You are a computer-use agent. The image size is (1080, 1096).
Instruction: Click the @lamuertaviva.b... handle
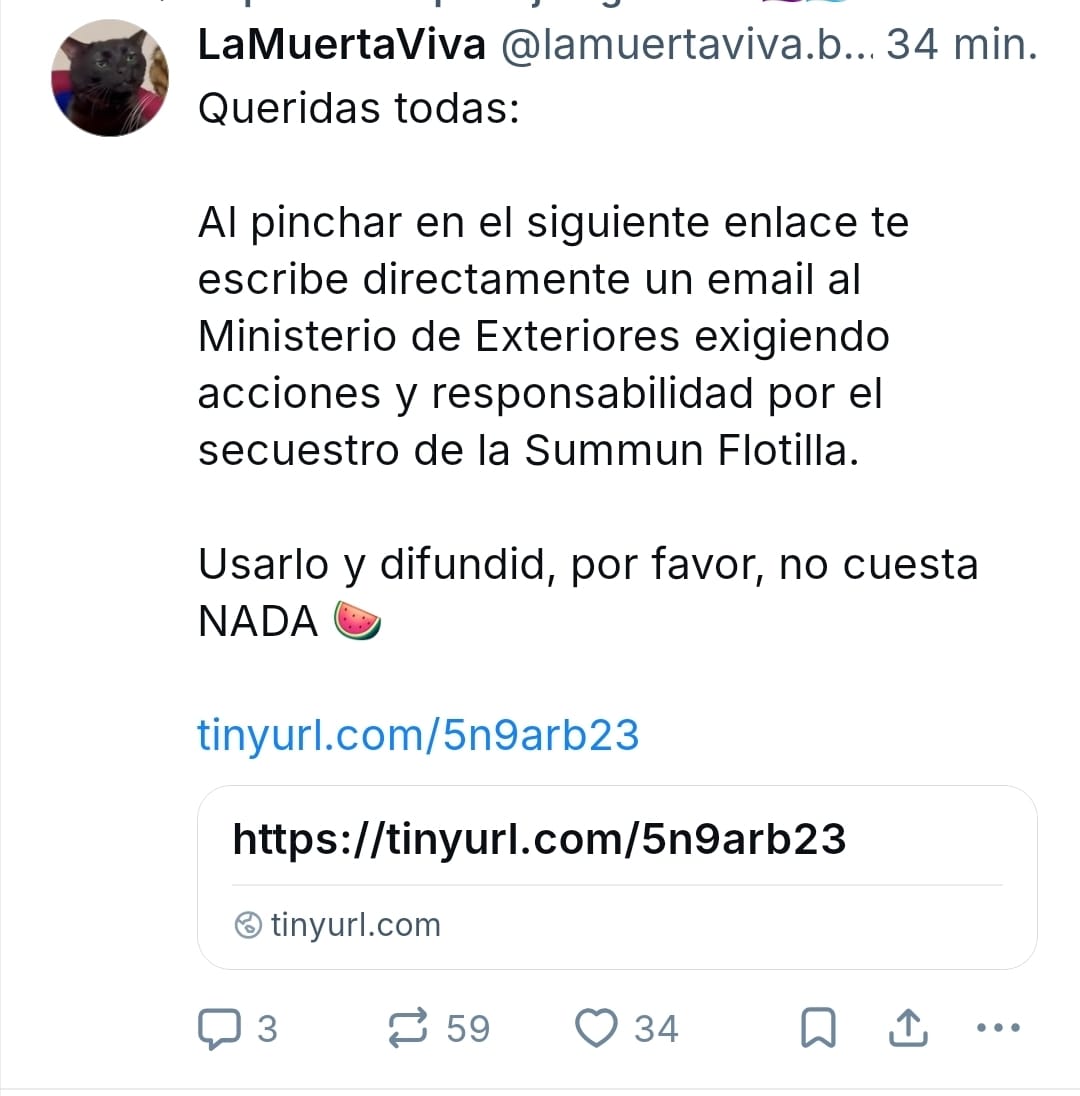tap(688, 45)
